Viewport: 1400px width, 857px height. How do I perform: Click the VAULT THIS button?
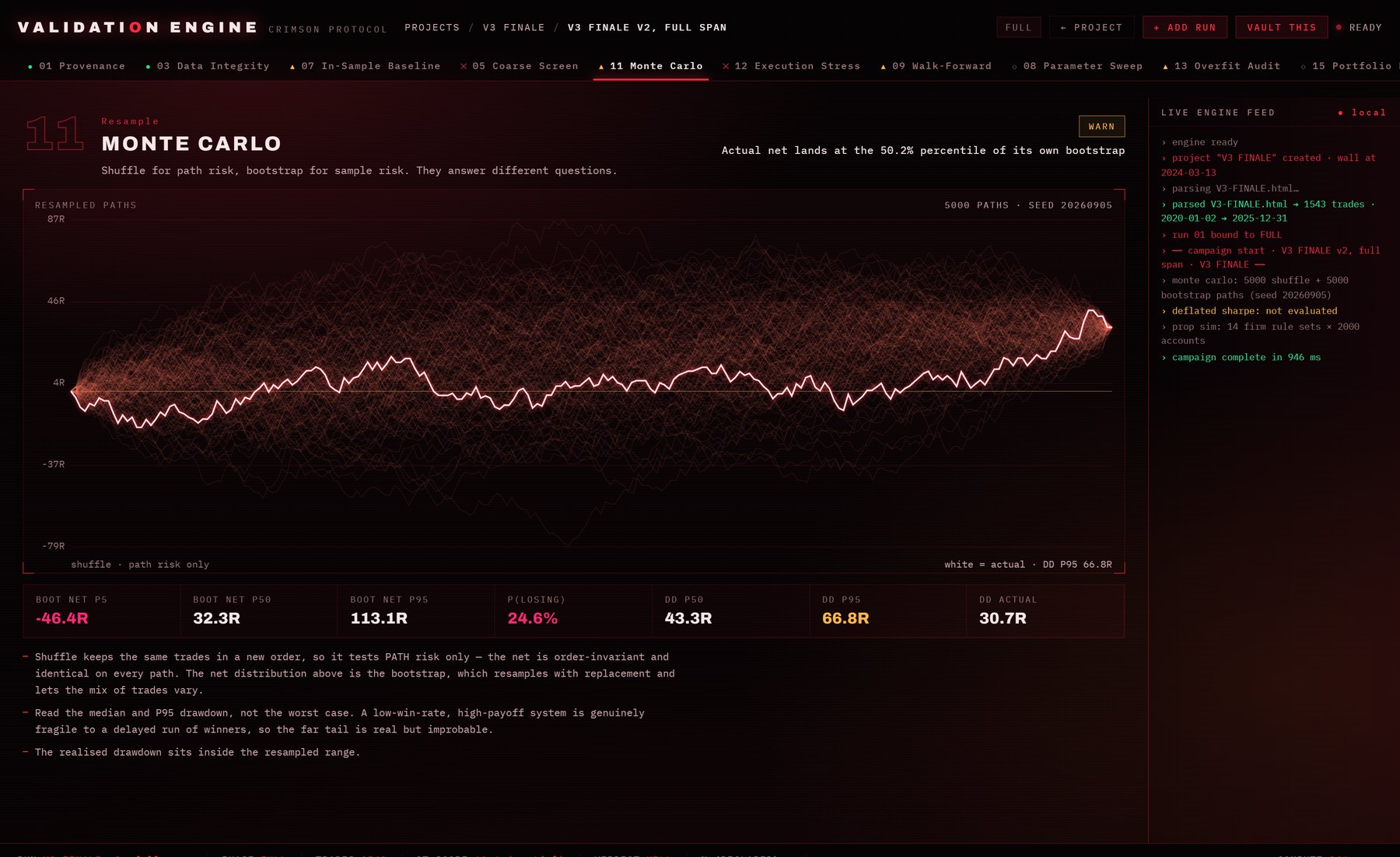coord(1281,27)
